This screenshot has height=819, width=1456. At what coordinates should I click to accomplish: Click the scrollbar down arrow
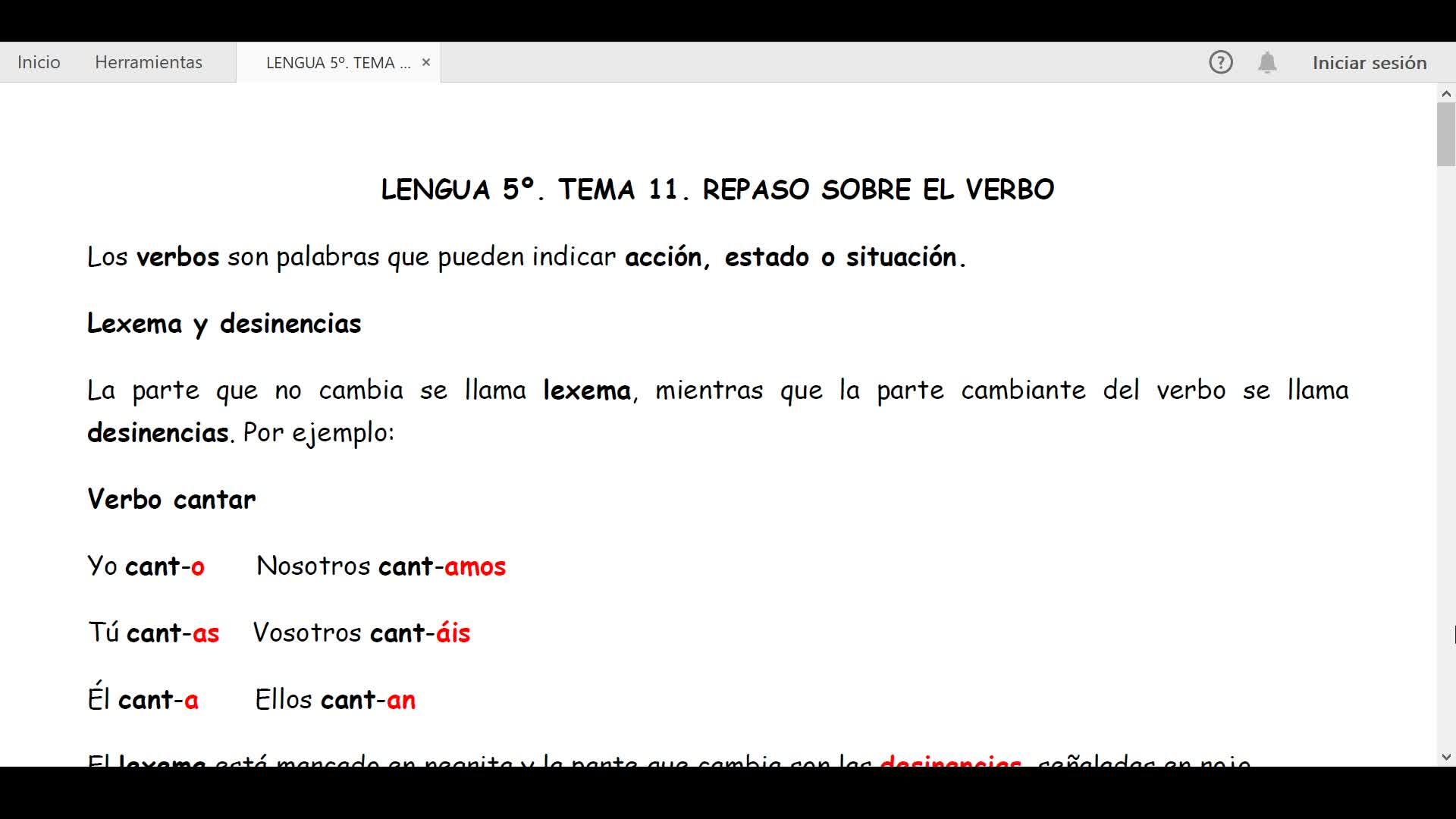[1445, 757]
